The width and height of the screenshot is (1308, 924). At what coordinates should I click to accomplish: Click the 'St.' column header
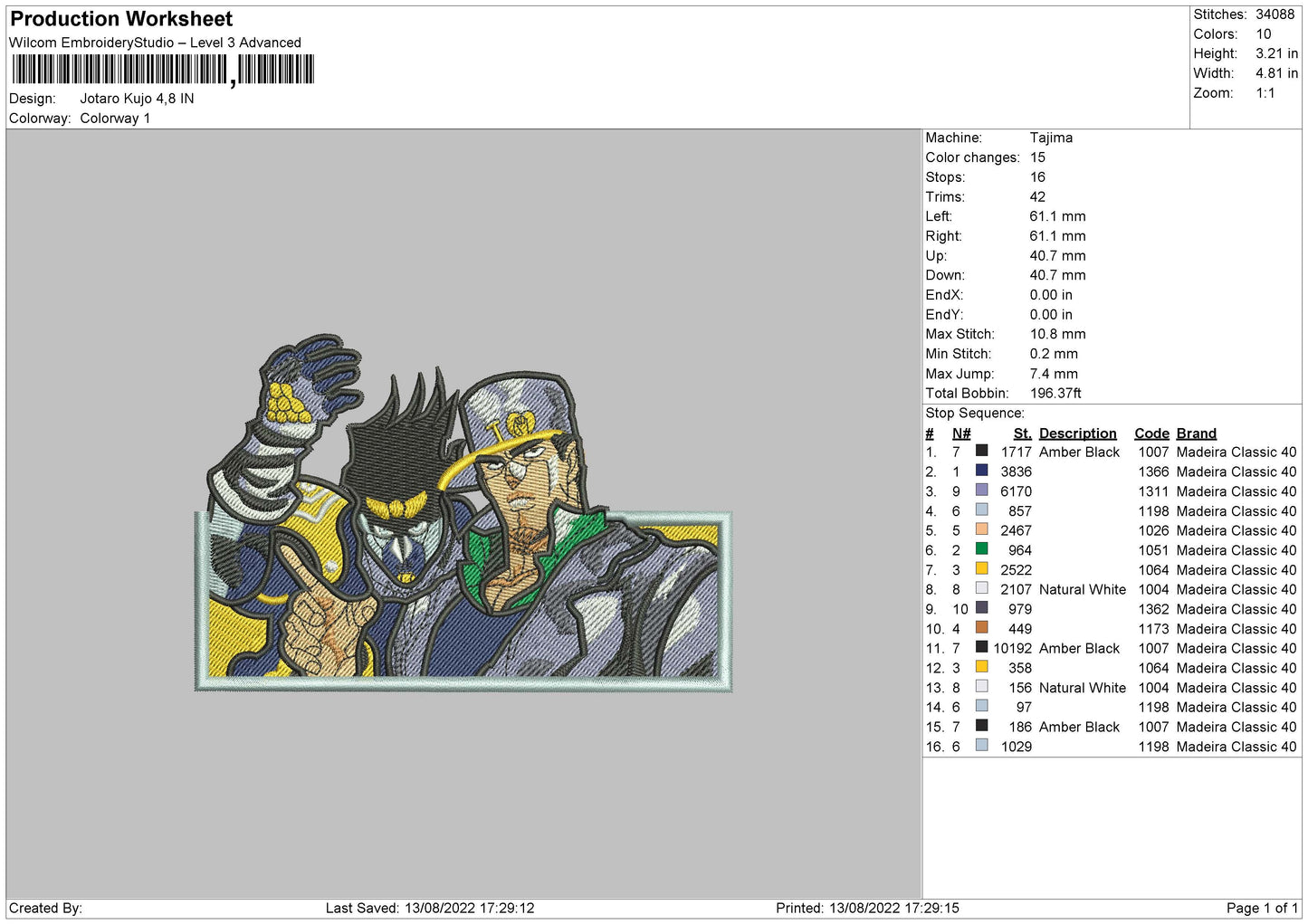coord(1023,433)
